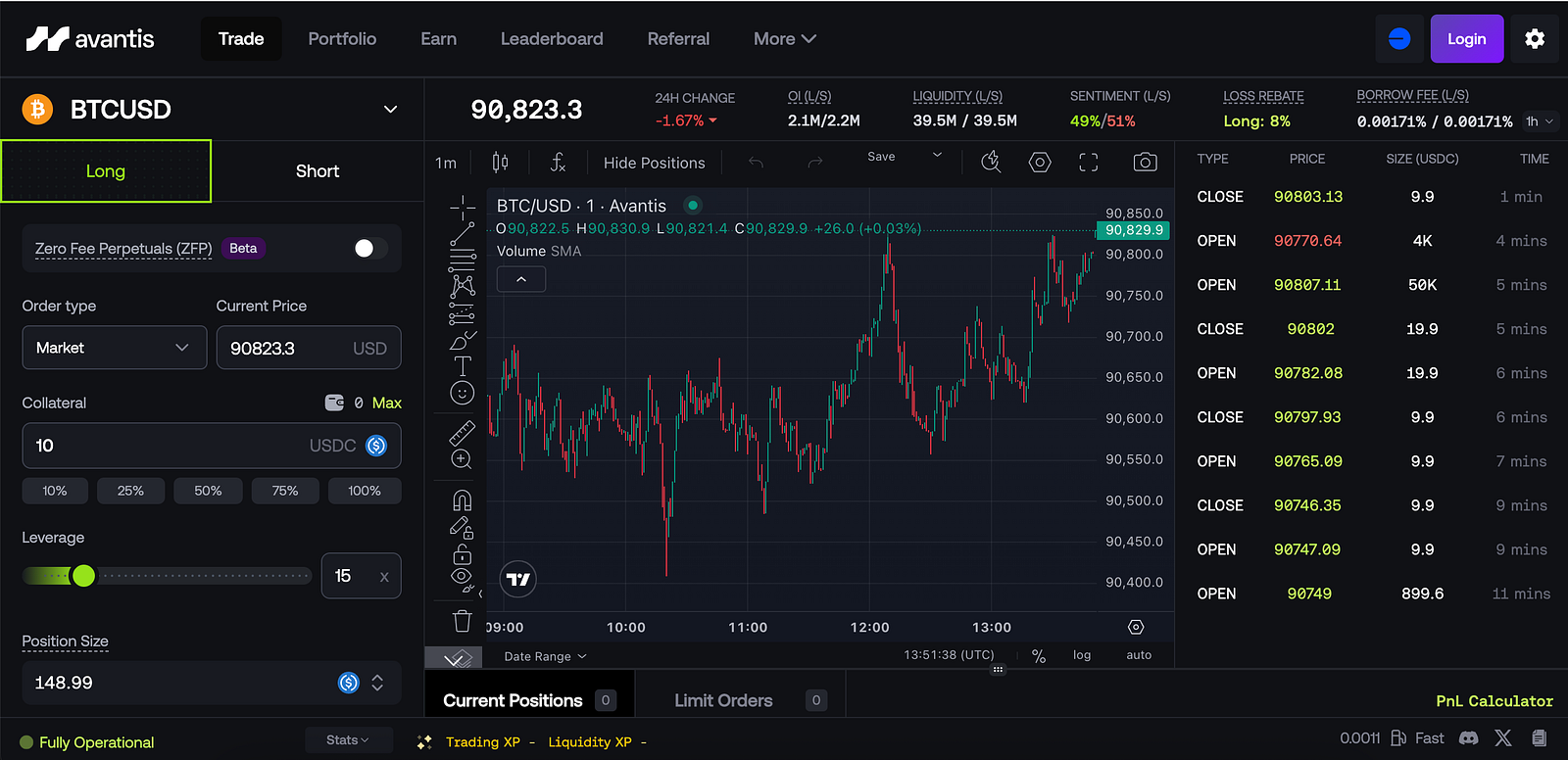Select the trend line drawing tool

click(x=463, y=234)
